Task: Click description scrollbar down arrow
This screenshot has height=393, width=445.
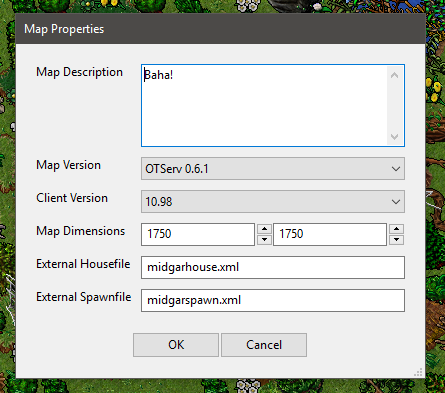Action: (x=395, y=137)
